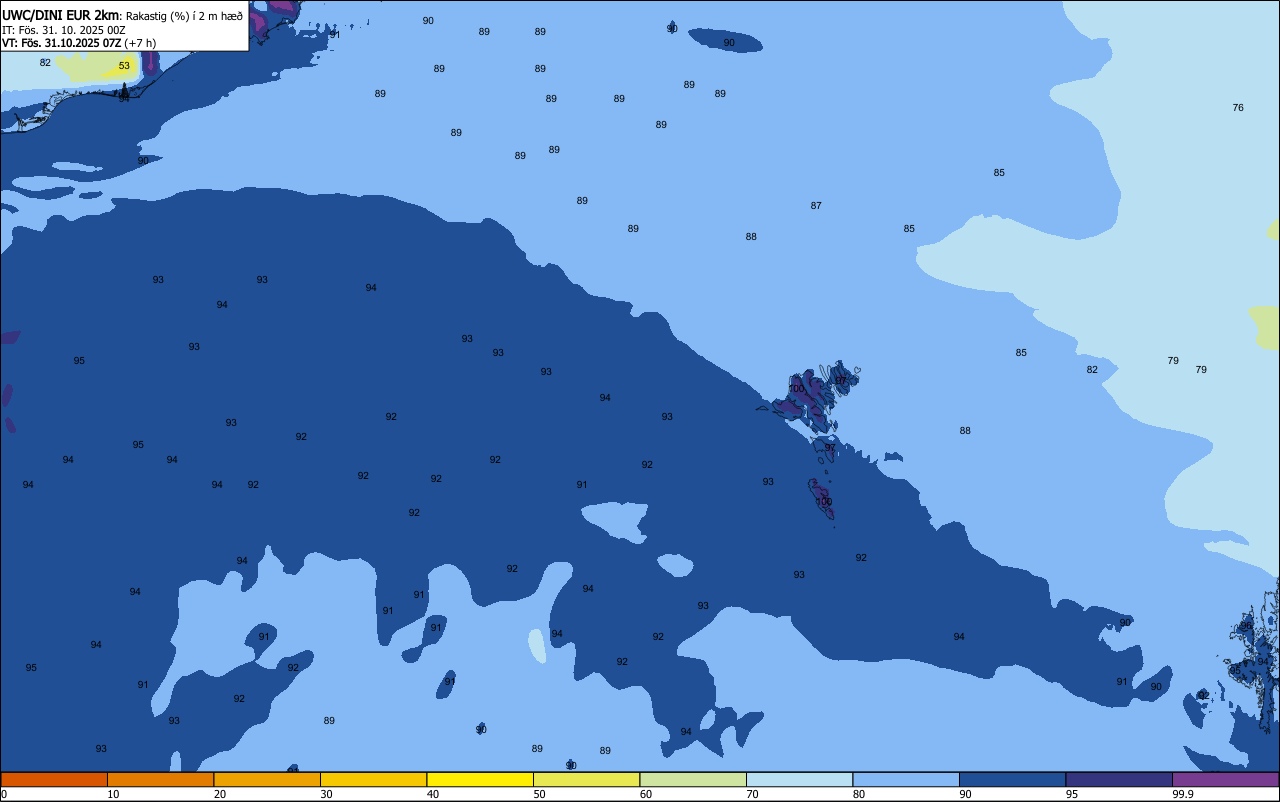This screenshot has height=802, width=1280.
Task: Click the '50' legend tick label
Action: tap(539, 794)
